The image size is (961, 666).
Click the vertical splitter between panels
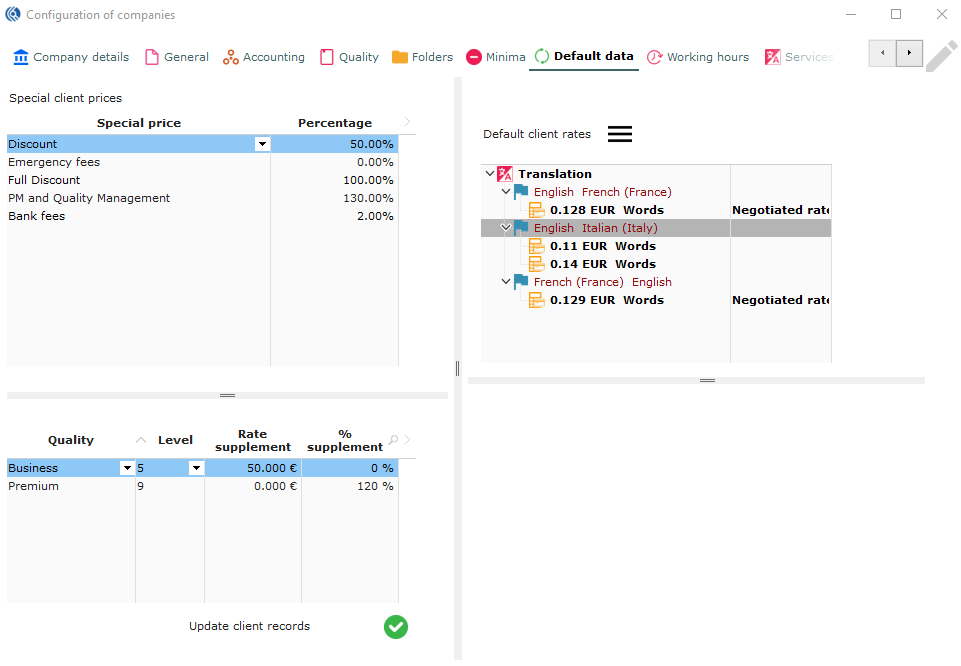coord(457,368)
